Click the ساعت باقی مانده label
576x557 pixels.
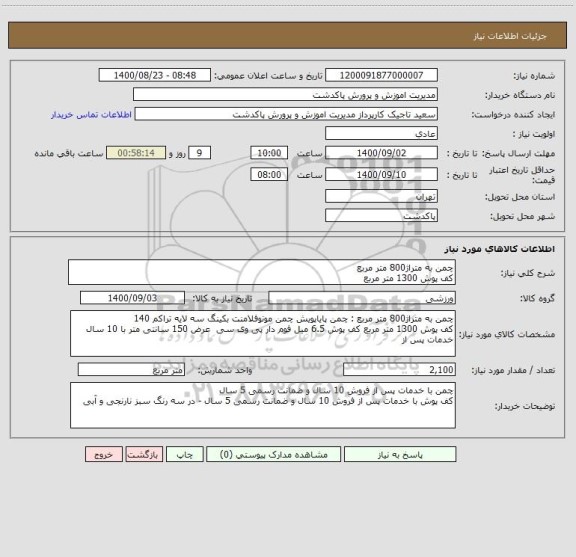point(69,153)
